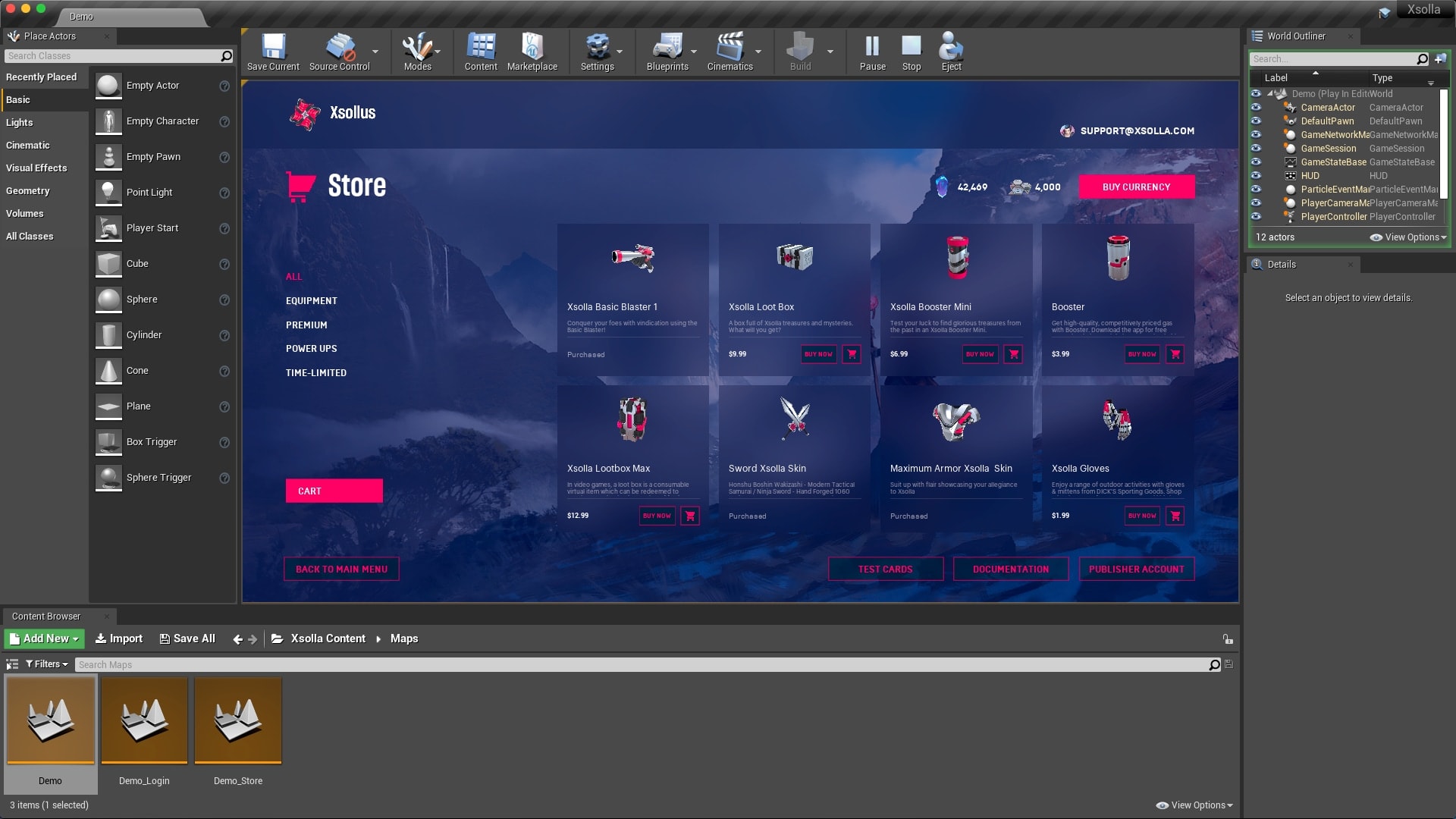Select TIME-LIMITED category filter
The height and width of the screenshot is (819, 1456).
[x=316, y=371]
